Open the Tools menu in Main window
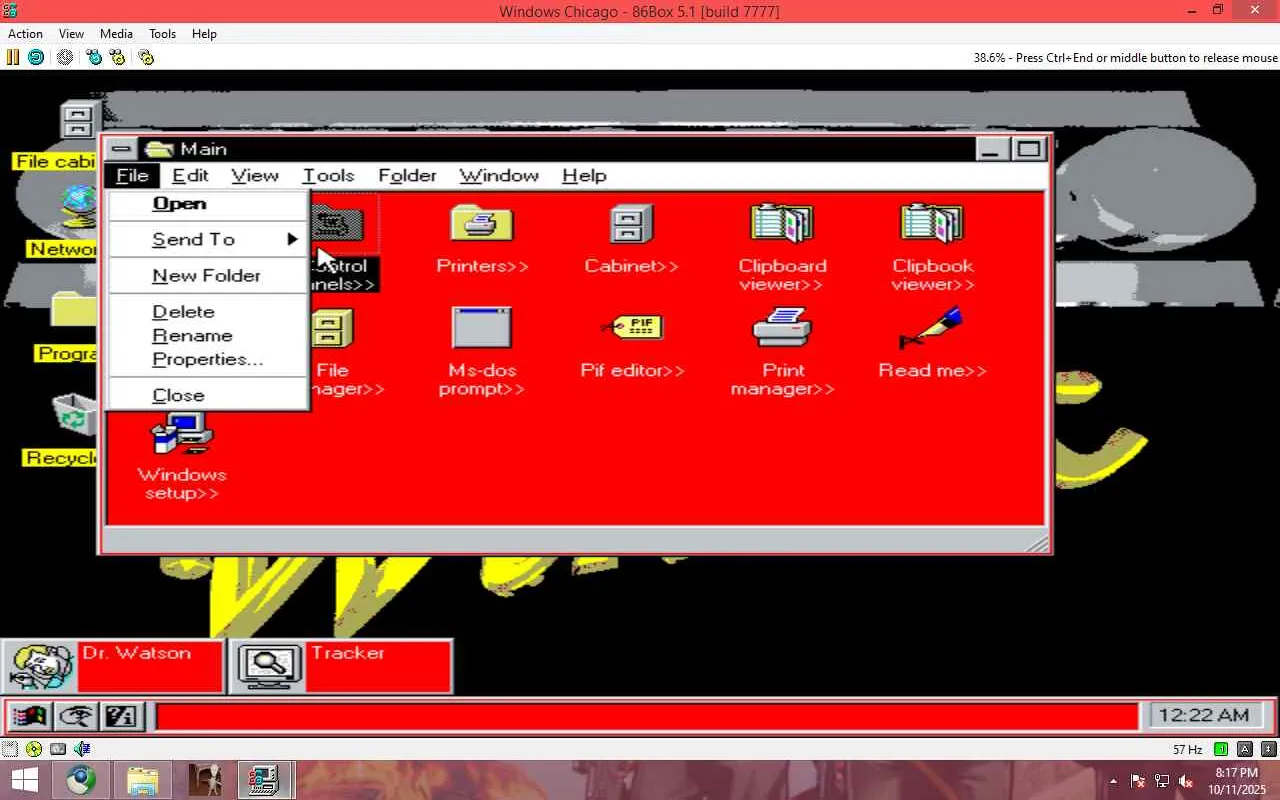Screen dimensions: 1280x800 coord(328,176)
